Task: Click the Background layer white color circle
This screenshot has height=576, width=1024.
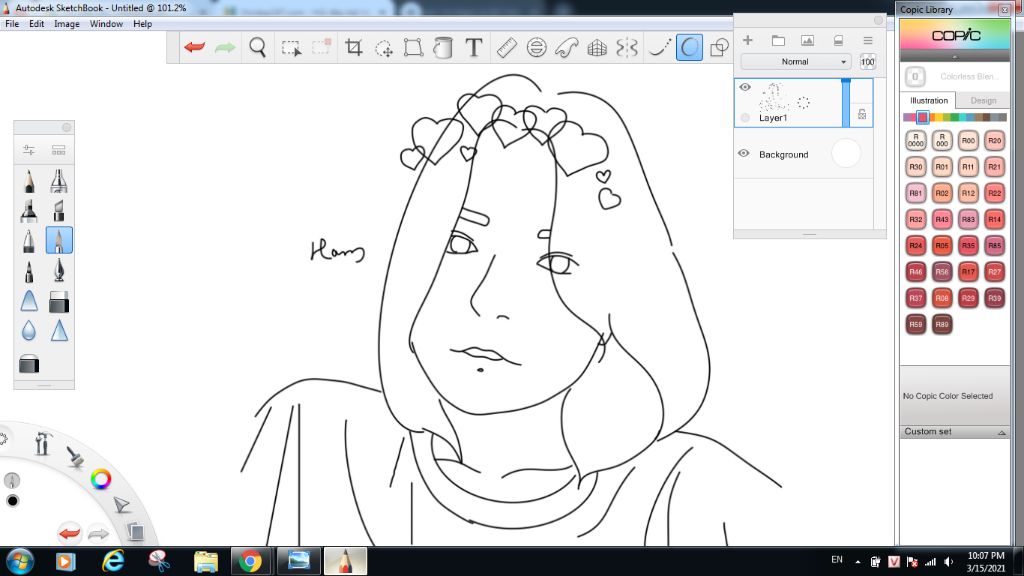Action: (x=846, y=153)
